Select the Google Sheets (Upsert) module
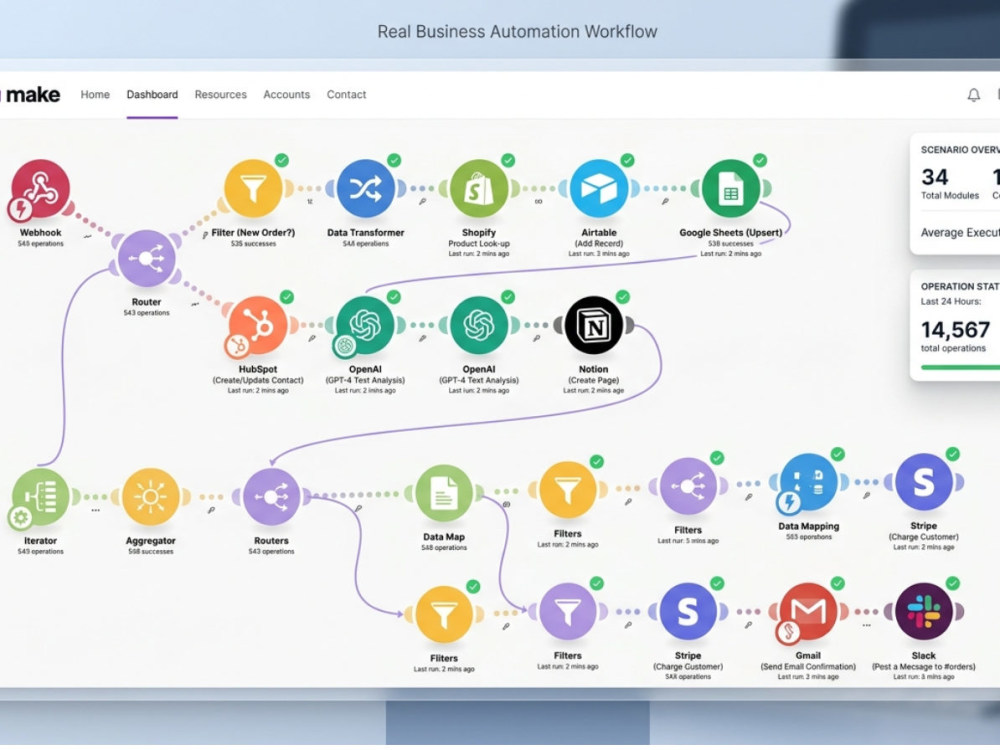This screenshot has width=1000, height=750. 731,189
